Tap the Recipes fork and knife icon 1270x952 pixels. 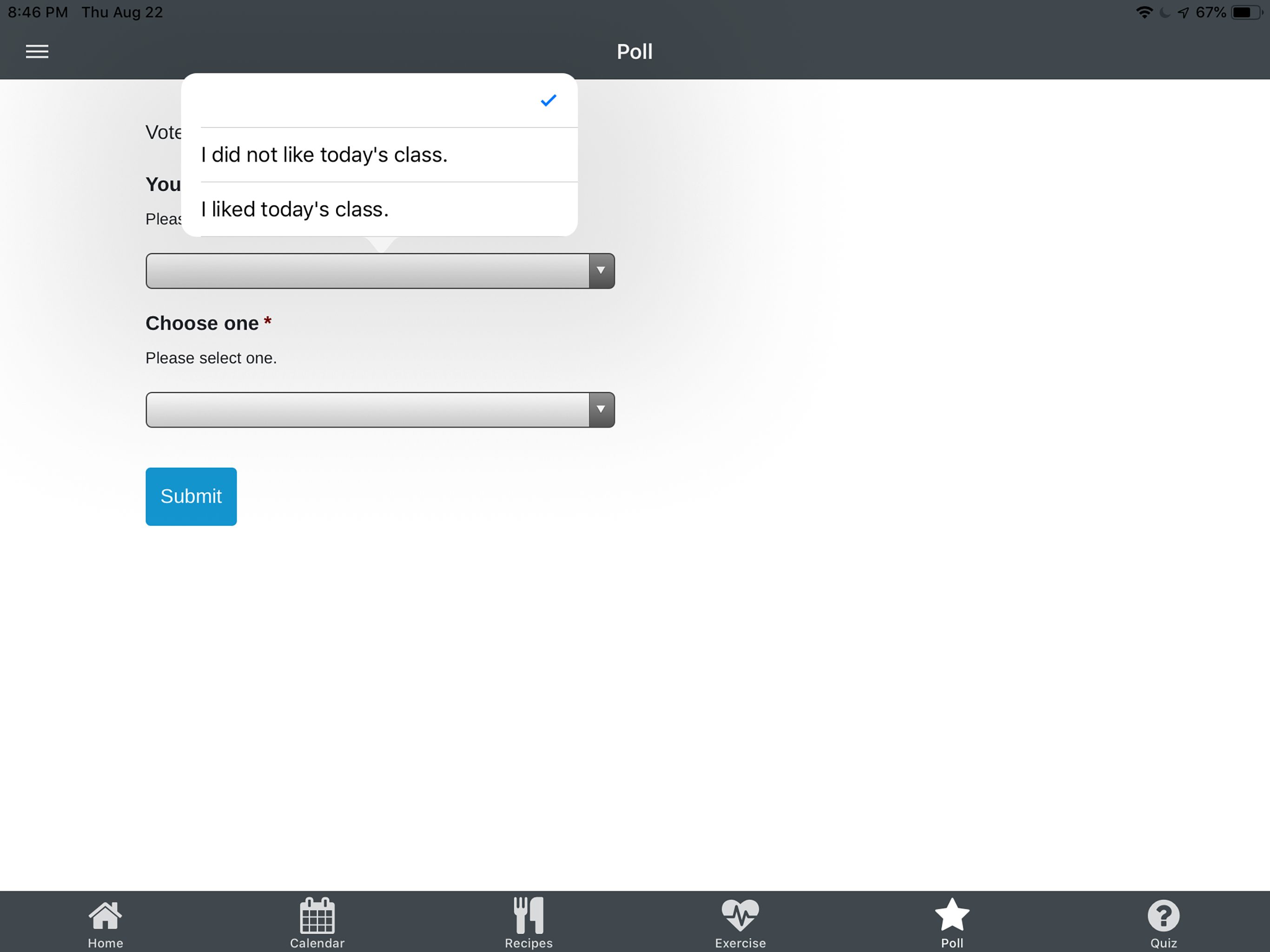tap(528, 915)
